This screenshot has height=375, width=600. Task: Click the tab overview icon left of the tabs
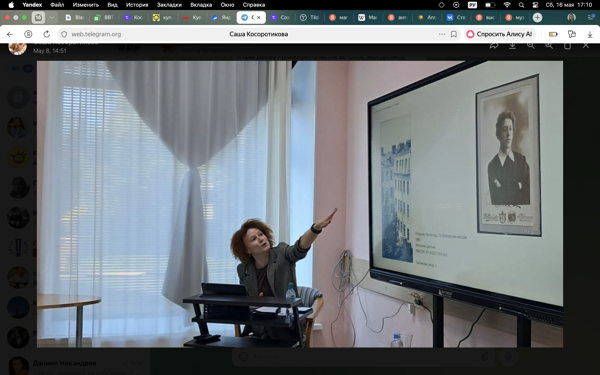38,18
